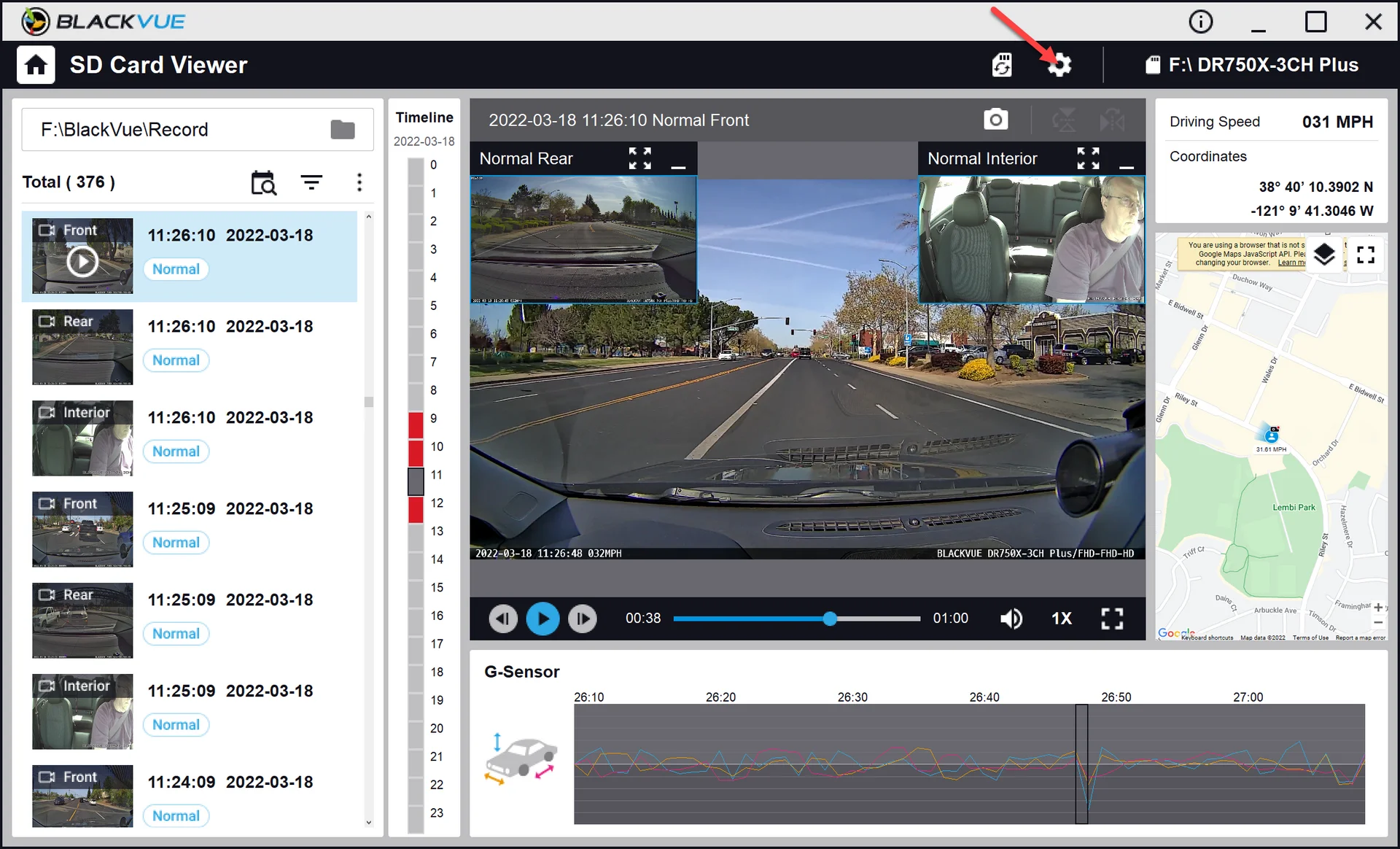The height and width of the screenshot is (849, 1400).
Task: Select timeline hour 10 red block
Action: [x=416, y=453]
